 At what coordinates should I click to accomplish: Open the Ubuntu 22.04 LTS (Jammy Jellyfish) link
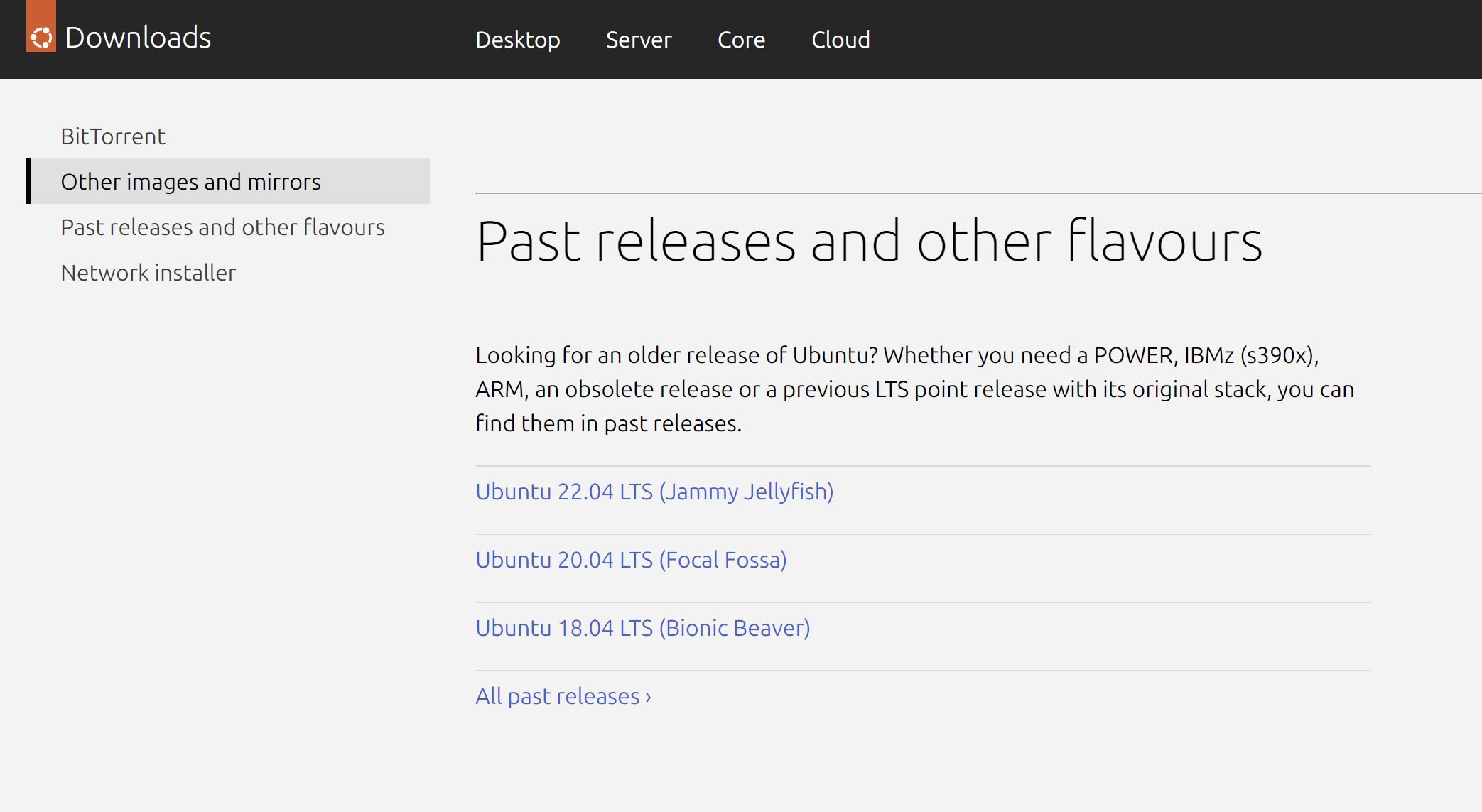tap(654, 492)
